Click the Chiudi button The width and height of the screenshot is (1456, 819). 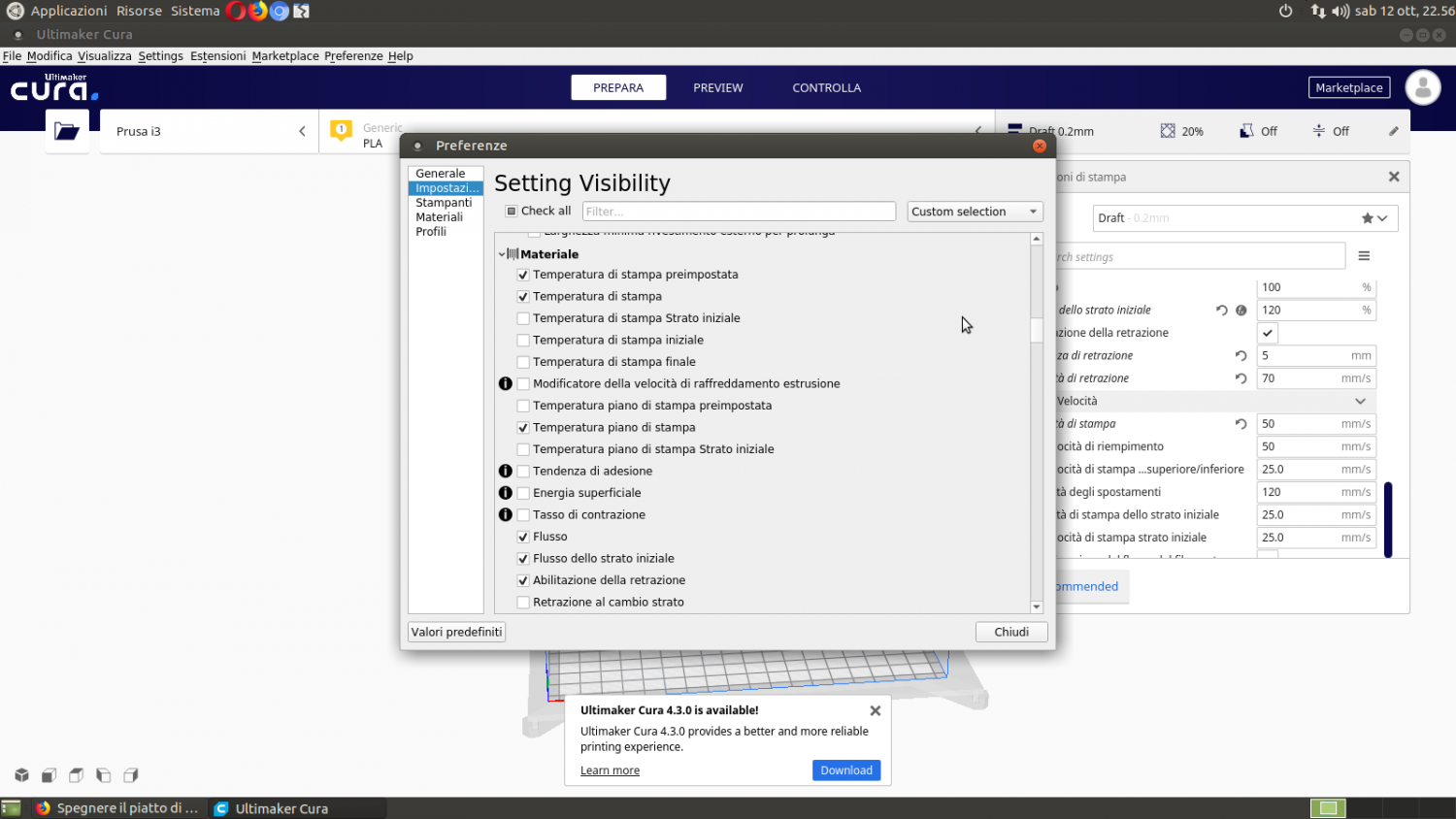pos(1010,632)
